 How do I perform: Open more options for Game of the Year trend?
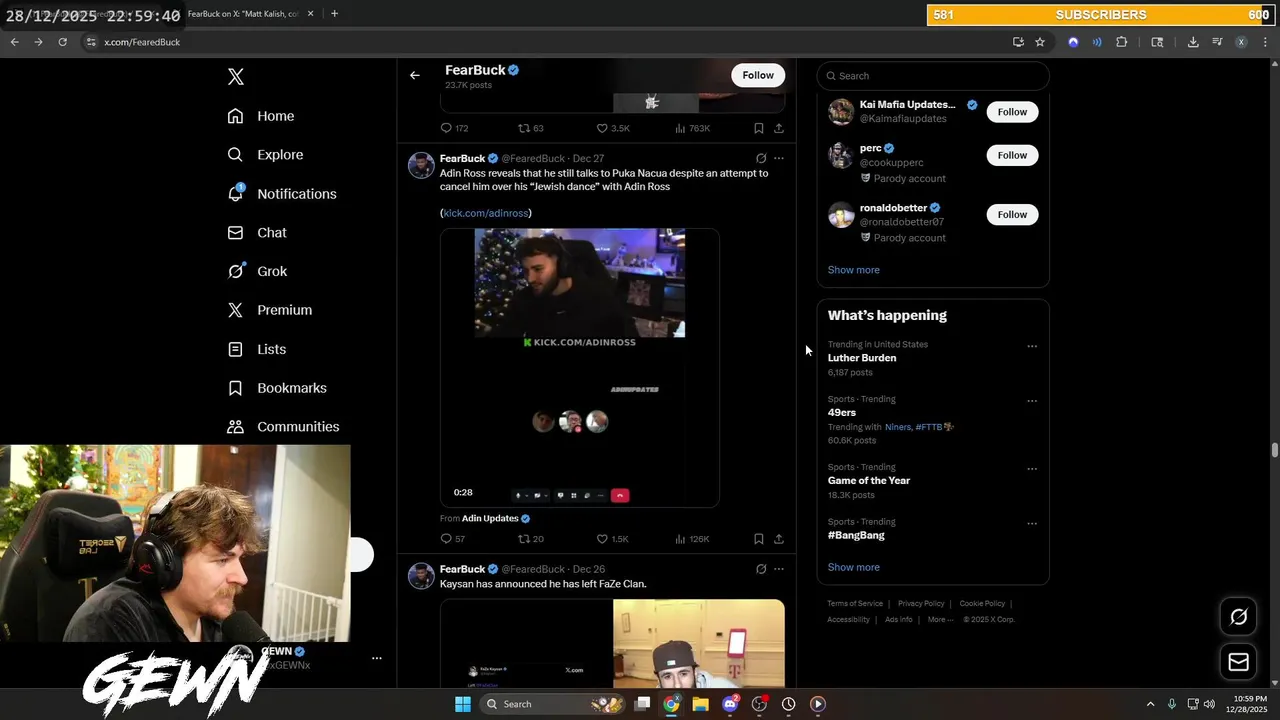point(1032,469)
